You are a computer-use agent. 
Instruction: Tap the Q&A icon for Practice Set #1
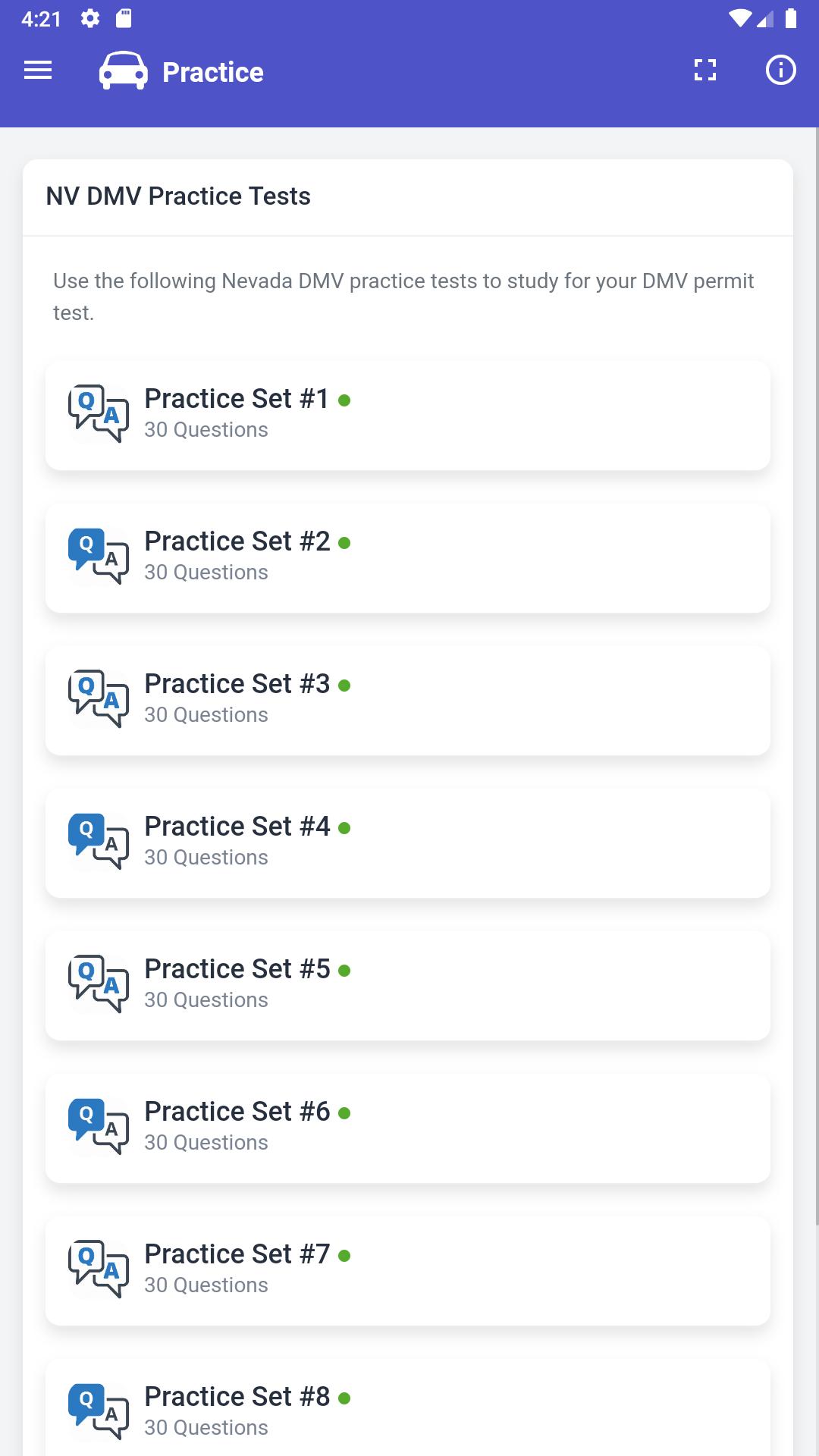tap(99, 413)
